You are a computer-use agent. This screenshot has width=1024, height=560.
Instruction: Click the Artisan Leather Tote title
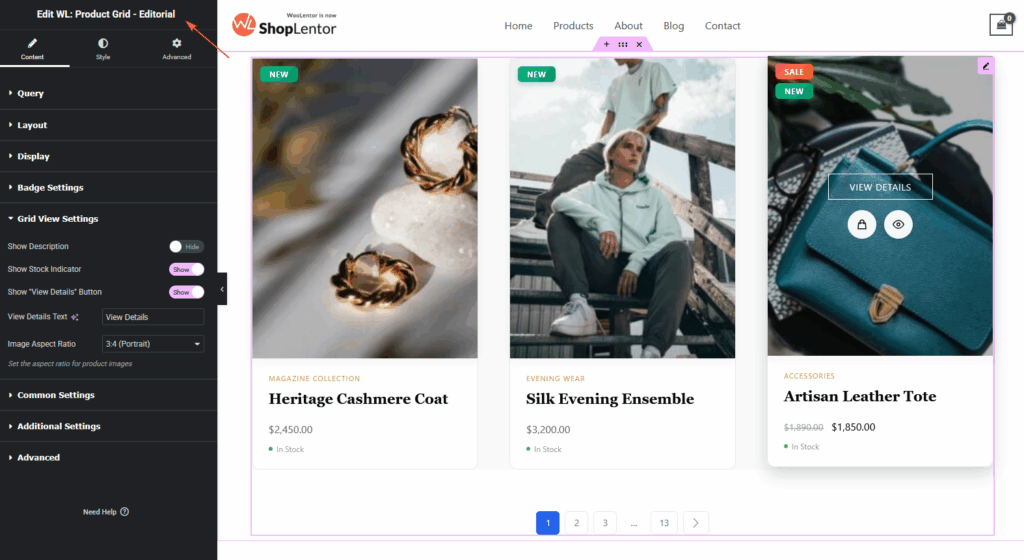click(859, 396)
